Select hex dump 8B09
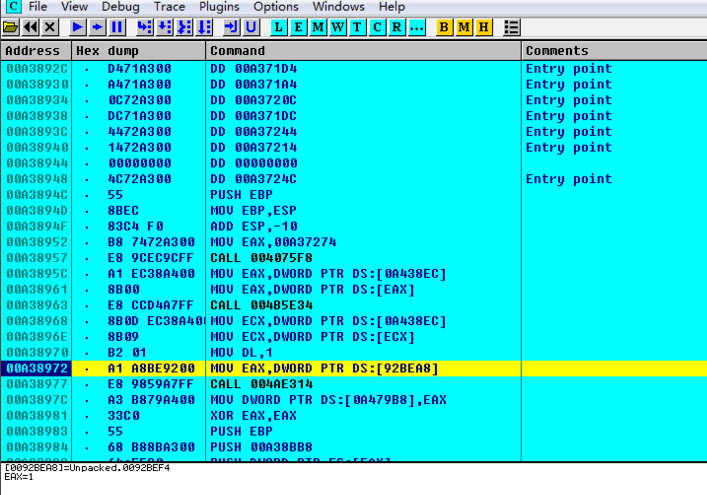Image resolution: width=707 pixels, height=495 pixels. (x=123, y=337)
